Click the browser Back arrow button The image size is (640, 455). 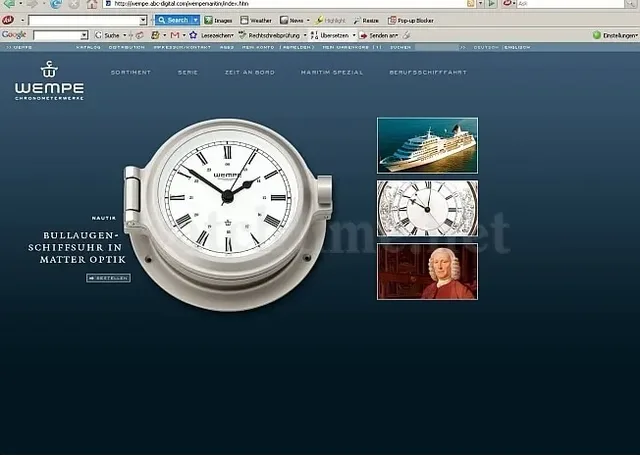(8, 4)
